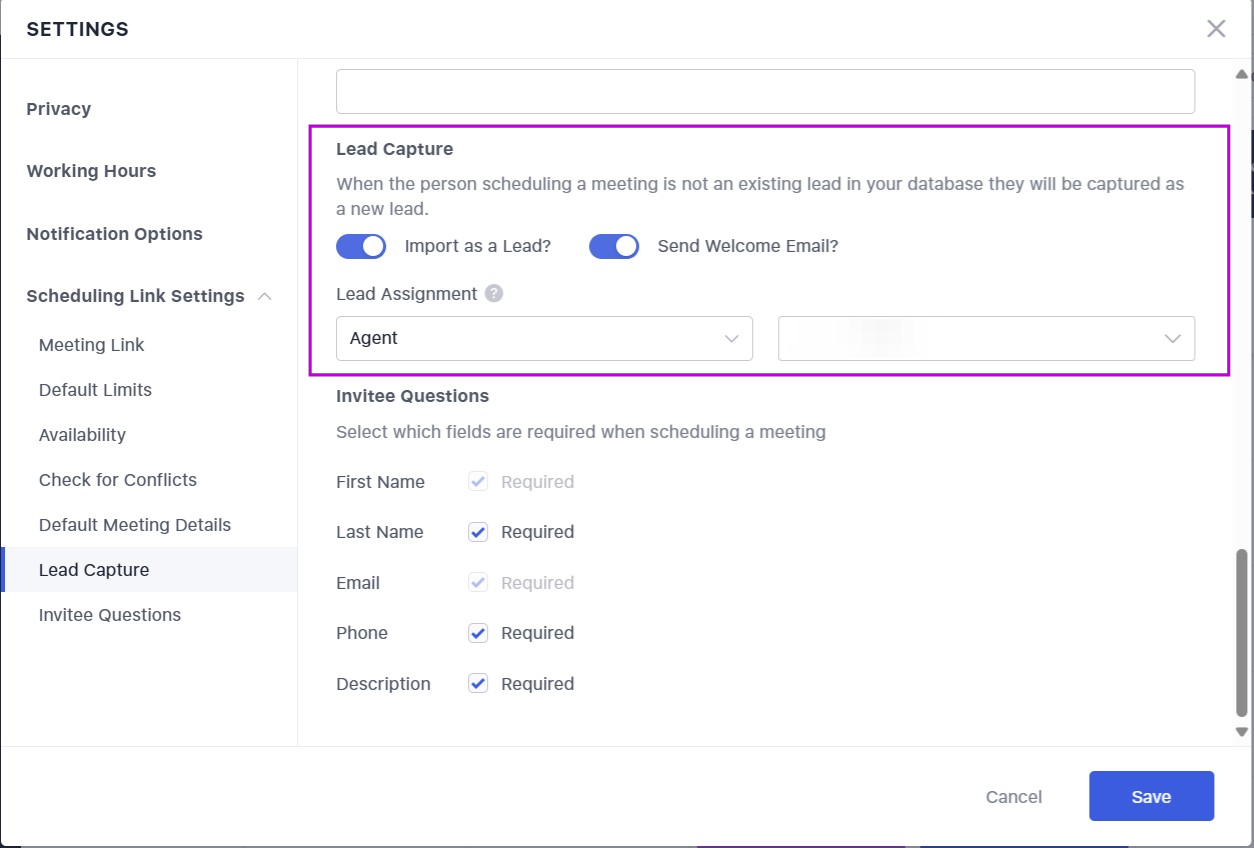The image size is (1254, 848).
Task: Click the Cancel button
Action: pyautogui.click(x=1014, y=797)
